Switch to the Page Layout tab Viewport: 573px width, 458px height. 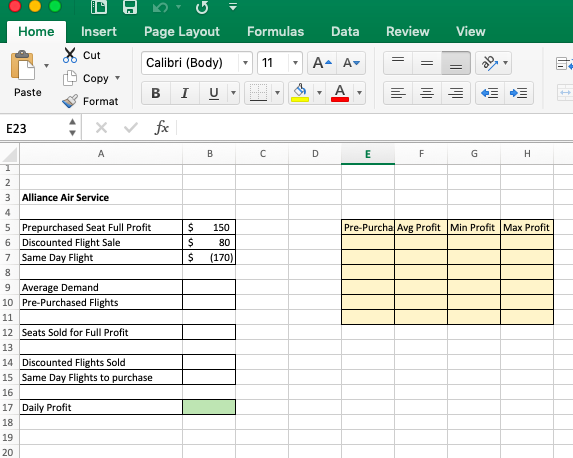(182, 32)
